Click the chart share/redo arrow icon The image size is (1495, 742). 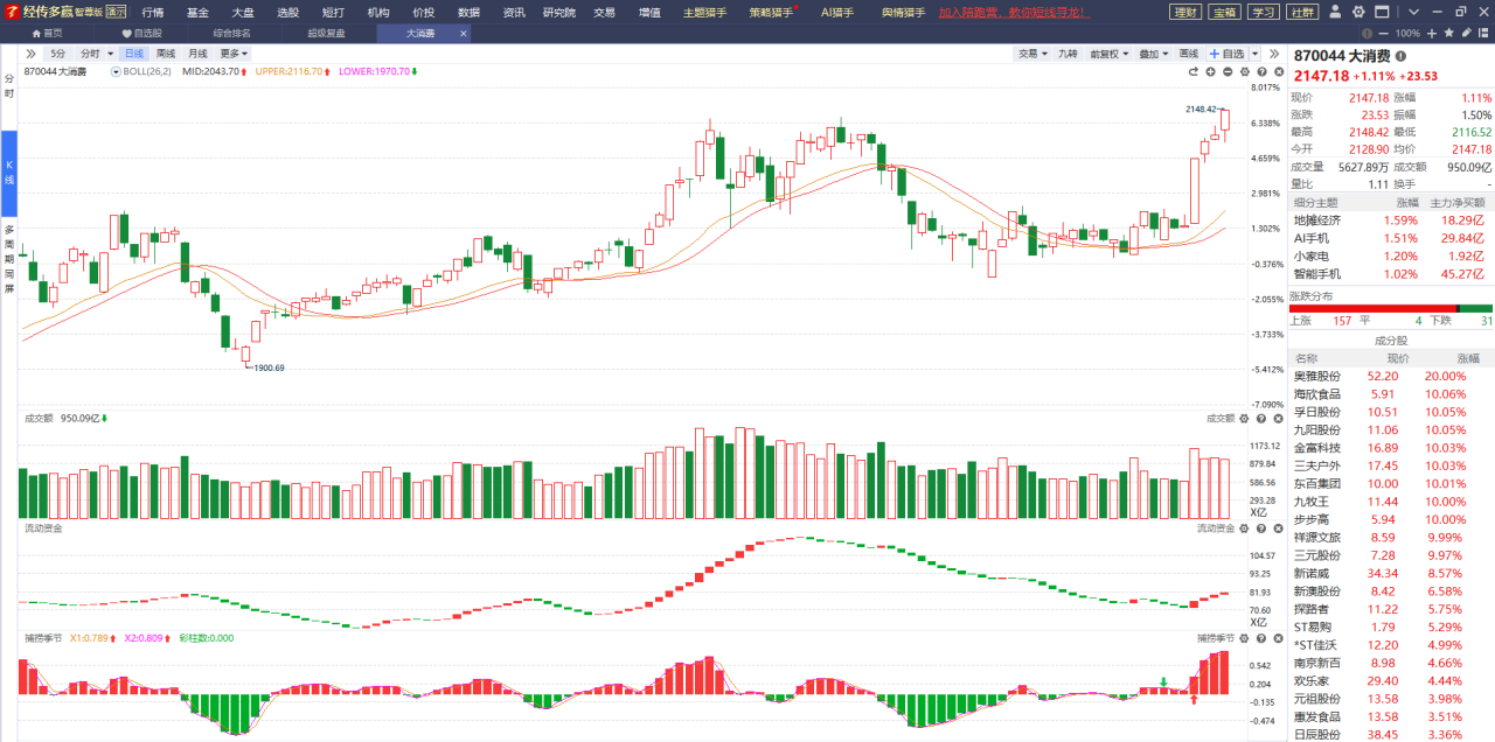1193,72
